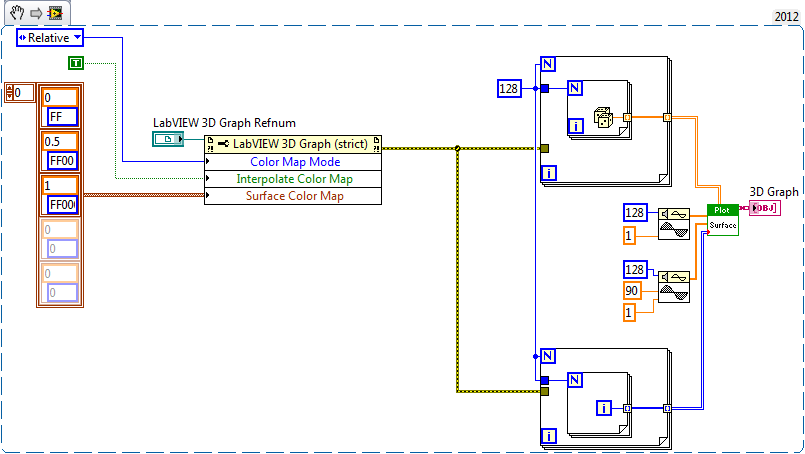Click the olive reference tunnel on top loop
This screenshot has height=454, width=805.
[x=545, y=148]
